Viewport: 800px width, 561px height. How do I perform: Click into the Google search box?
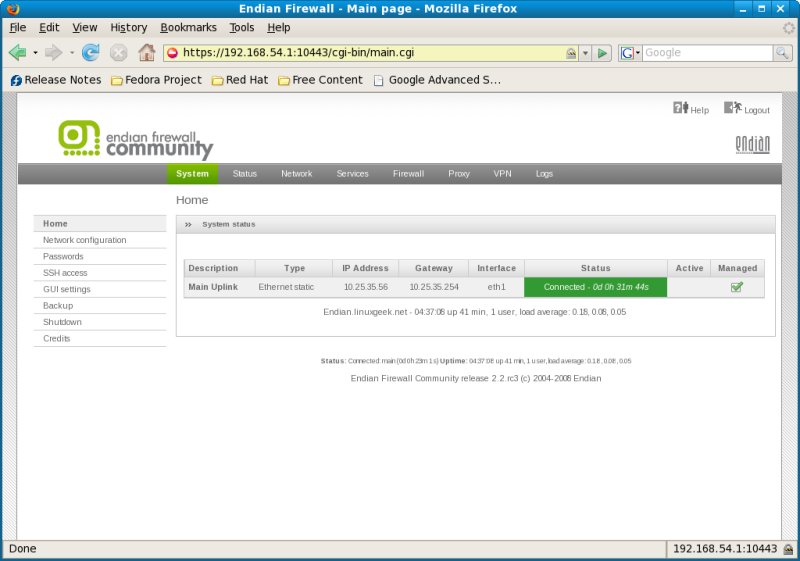[x=707, y=53]
